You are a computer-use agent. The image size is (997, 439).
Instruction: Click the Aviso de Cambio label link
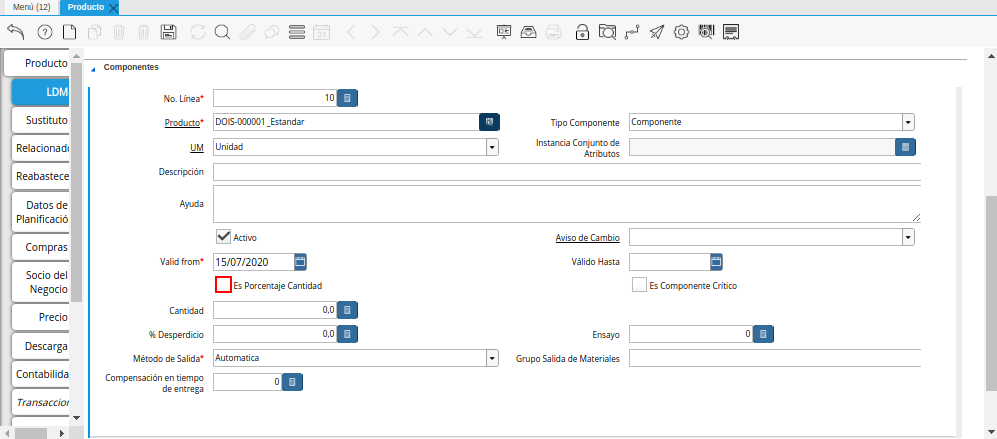click(587, 238)
